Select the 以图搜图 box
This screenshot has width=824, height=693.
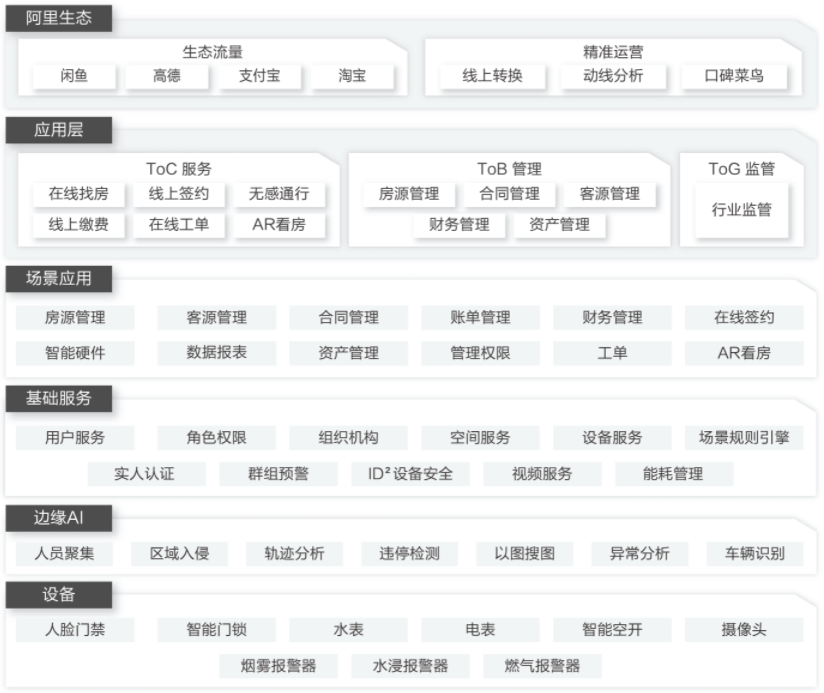525,554
